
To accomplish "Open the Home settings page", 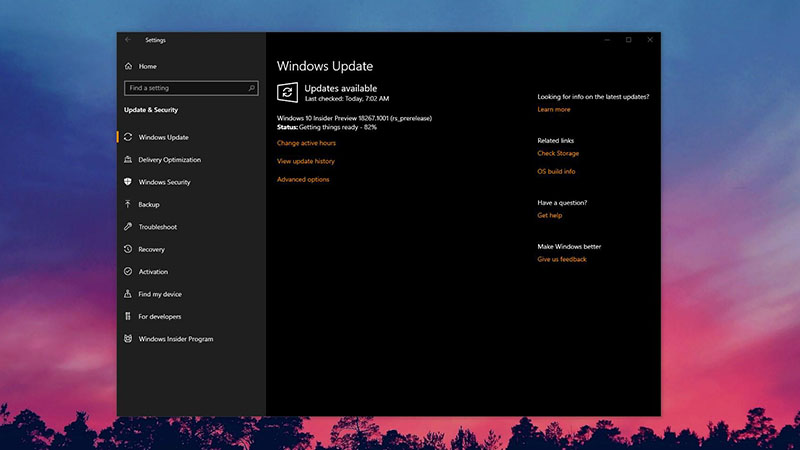I will [147, 66].
